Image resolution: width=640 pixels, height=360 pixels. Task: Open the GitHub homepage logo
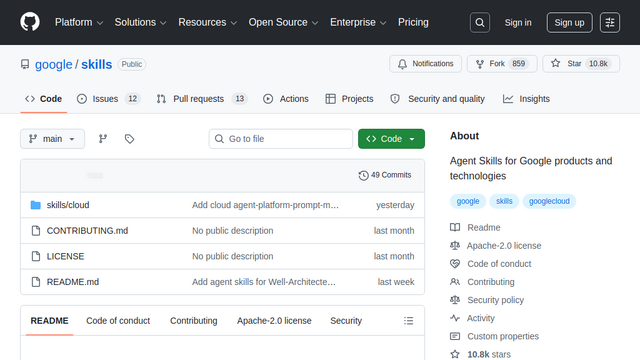pyautogui.click(x=30, y=22)
